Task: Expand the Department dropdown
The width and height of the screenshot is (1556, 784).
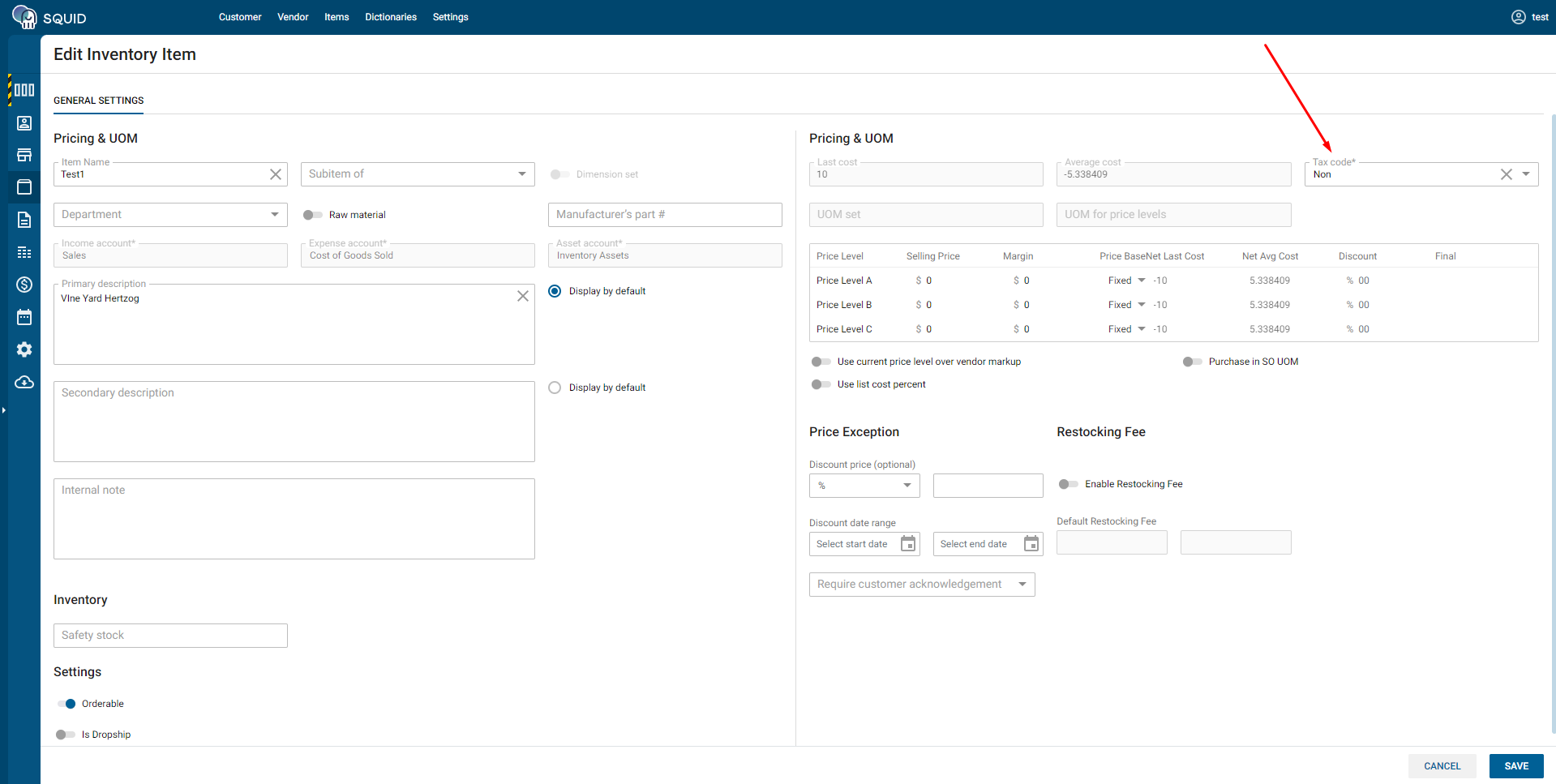Action: point(274,215)
